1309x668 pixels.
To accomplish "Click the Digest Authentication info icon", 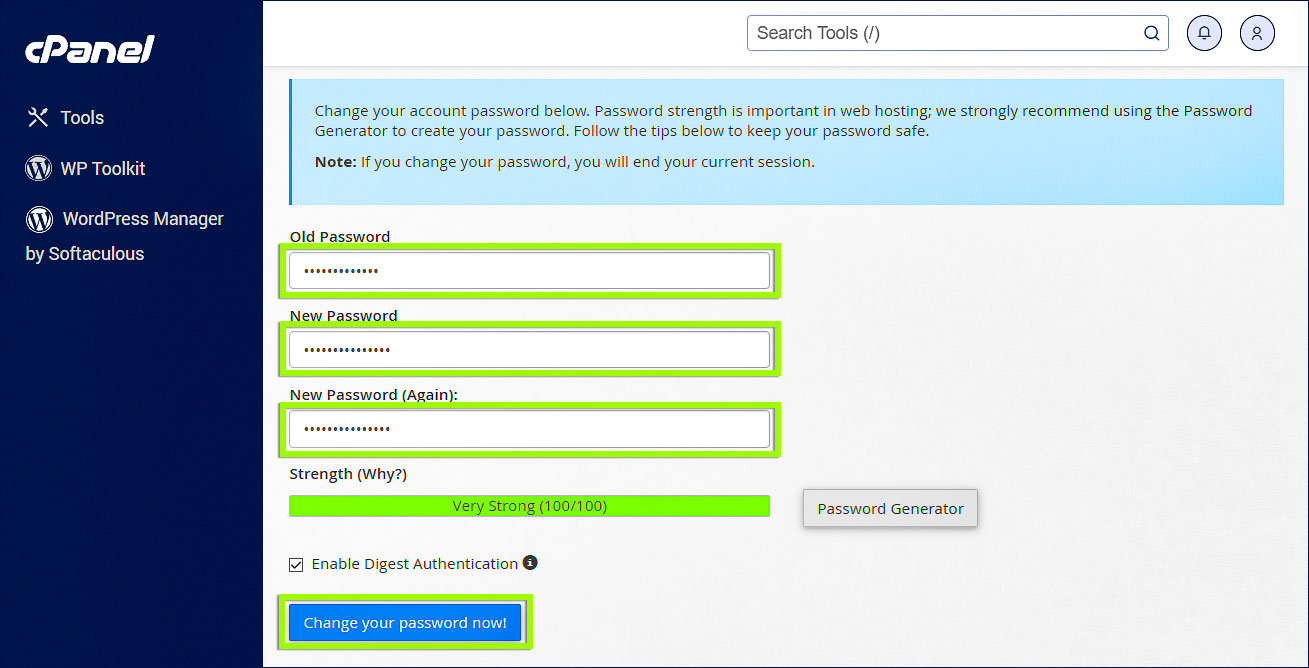I will tap(530, 563).
